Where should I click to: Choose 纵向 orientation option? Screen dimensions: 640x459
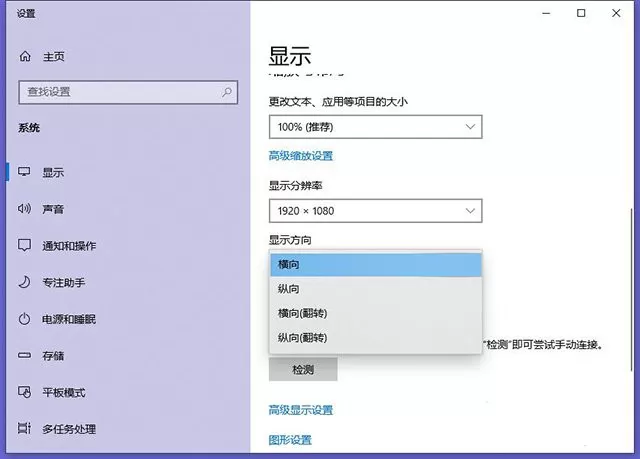pyautogui.click(x=376, y=289)
